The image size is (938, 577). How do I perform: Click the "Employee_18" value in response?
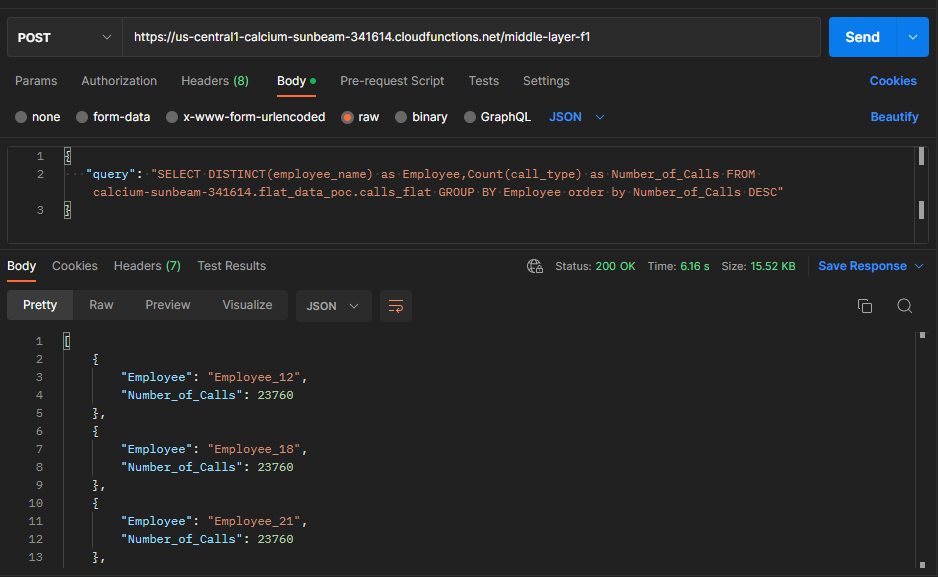click(254, 449)
